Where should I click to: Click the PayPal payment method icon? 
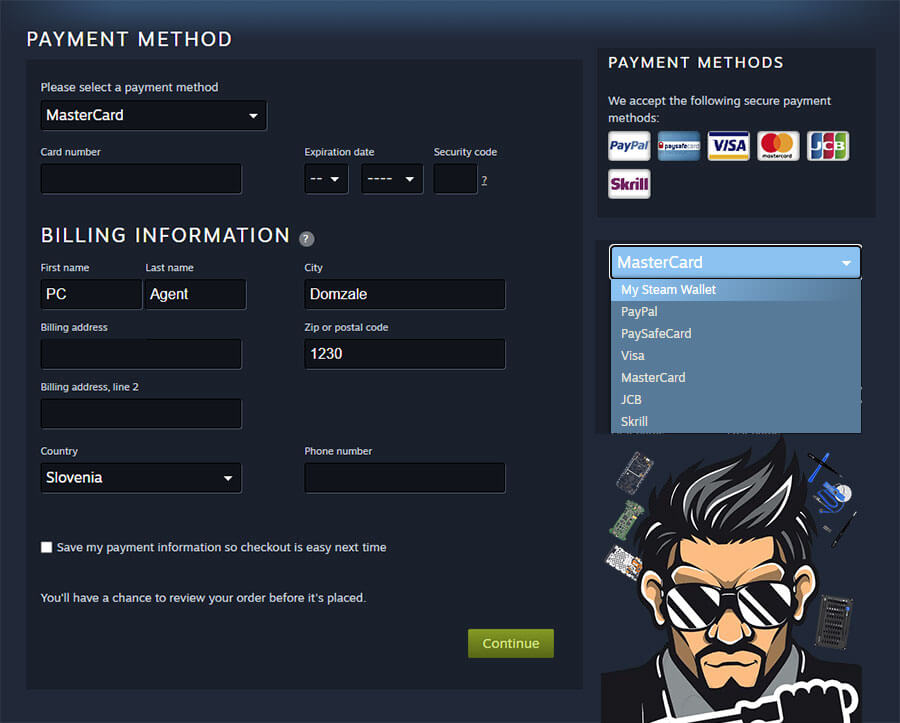628,145
